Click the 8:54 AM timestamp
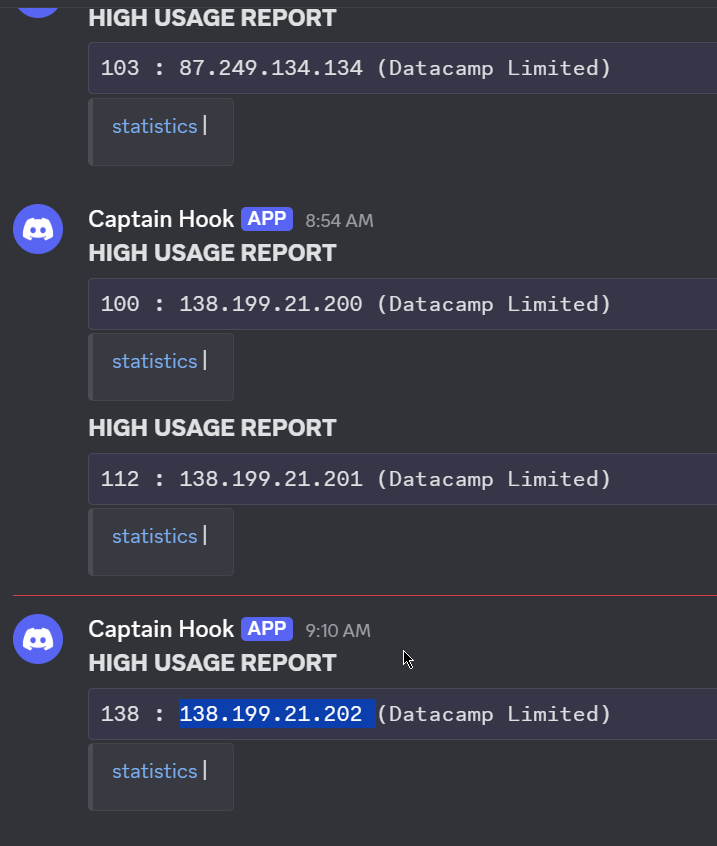 tap(339, 221)
